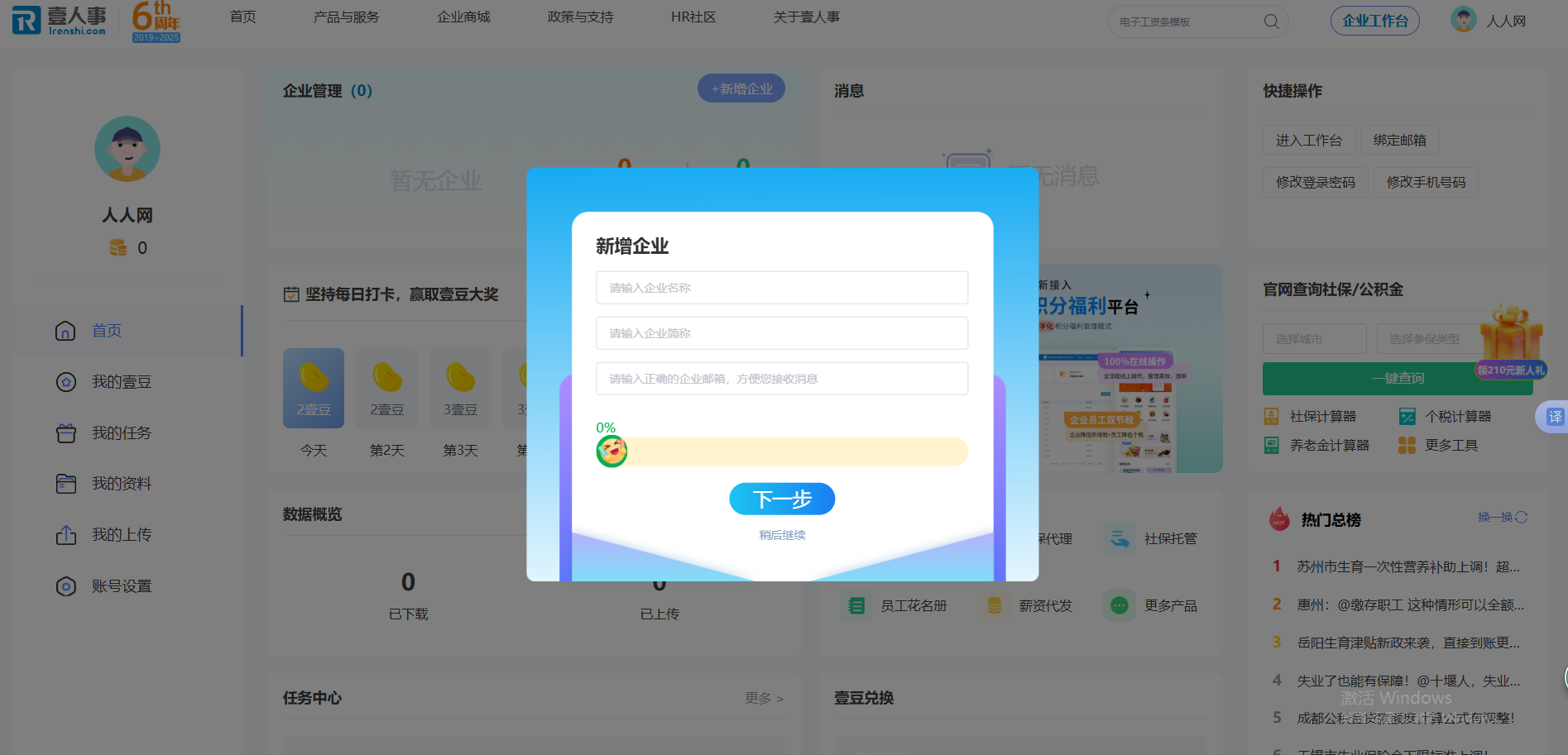Open the user avatar in header
Image resolution: width=1568 pixels, height=755 pixels.
pos(1463,20)
